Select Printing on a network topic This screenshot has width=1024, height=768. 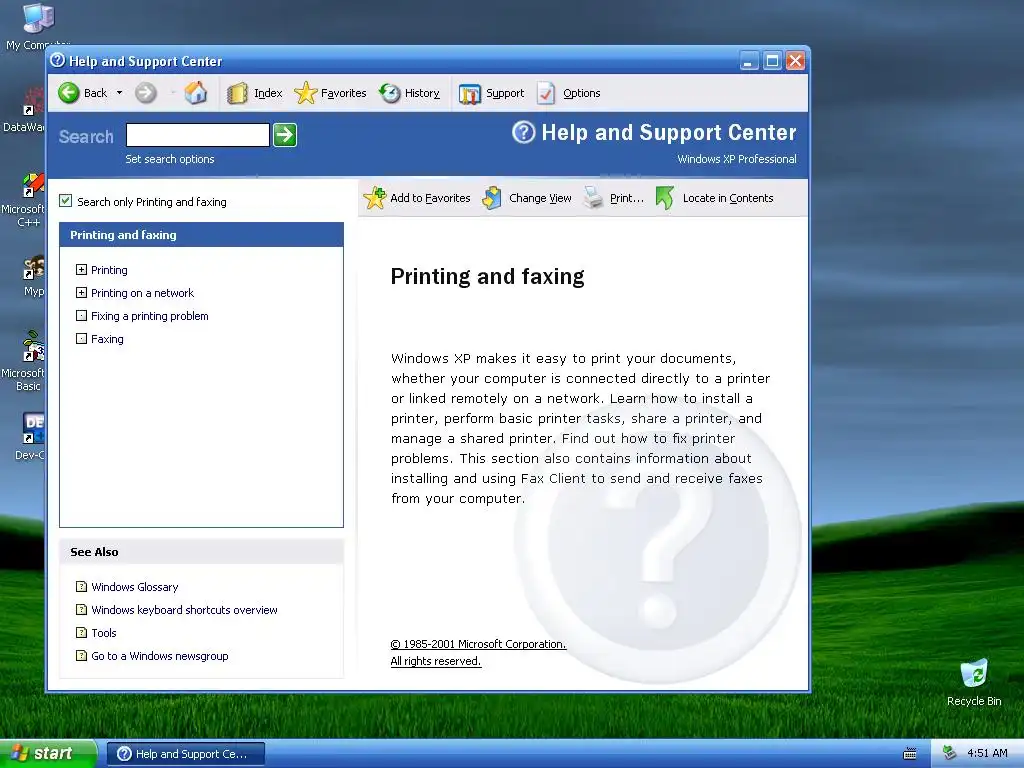(142, 293)
